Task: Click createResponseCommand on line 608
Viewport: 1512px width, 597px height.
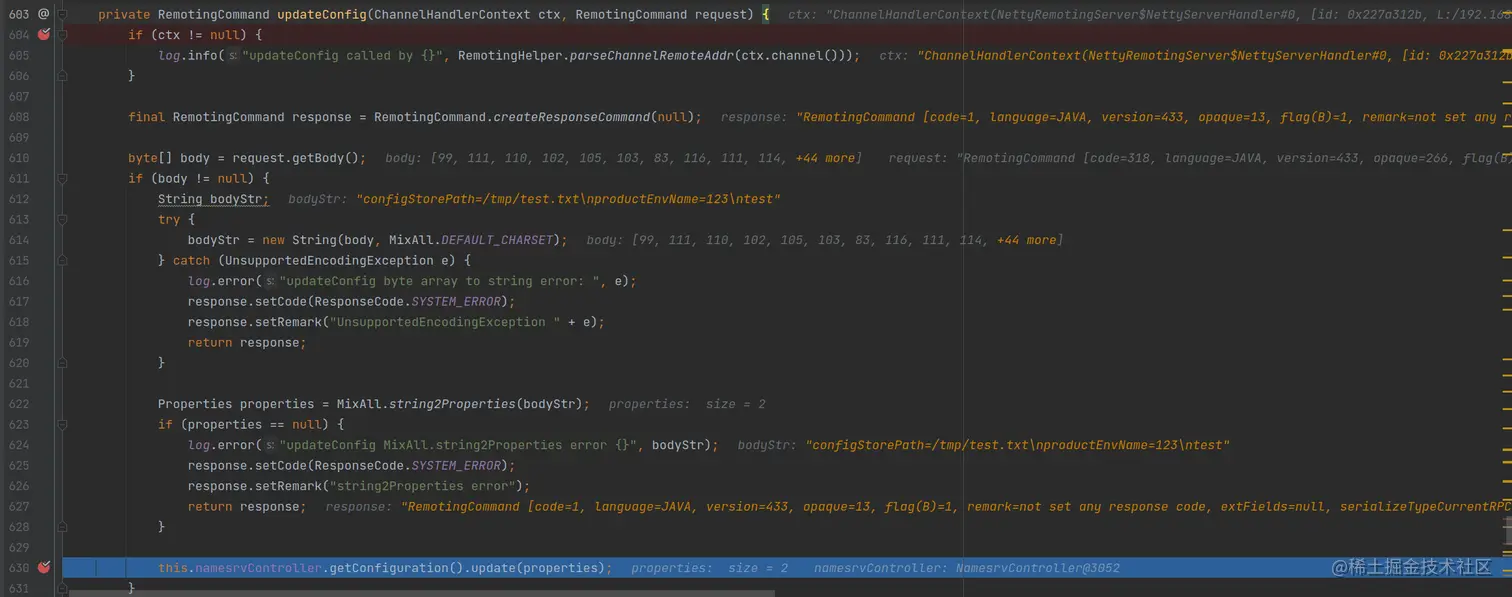Action: click(x=572, y=117)
